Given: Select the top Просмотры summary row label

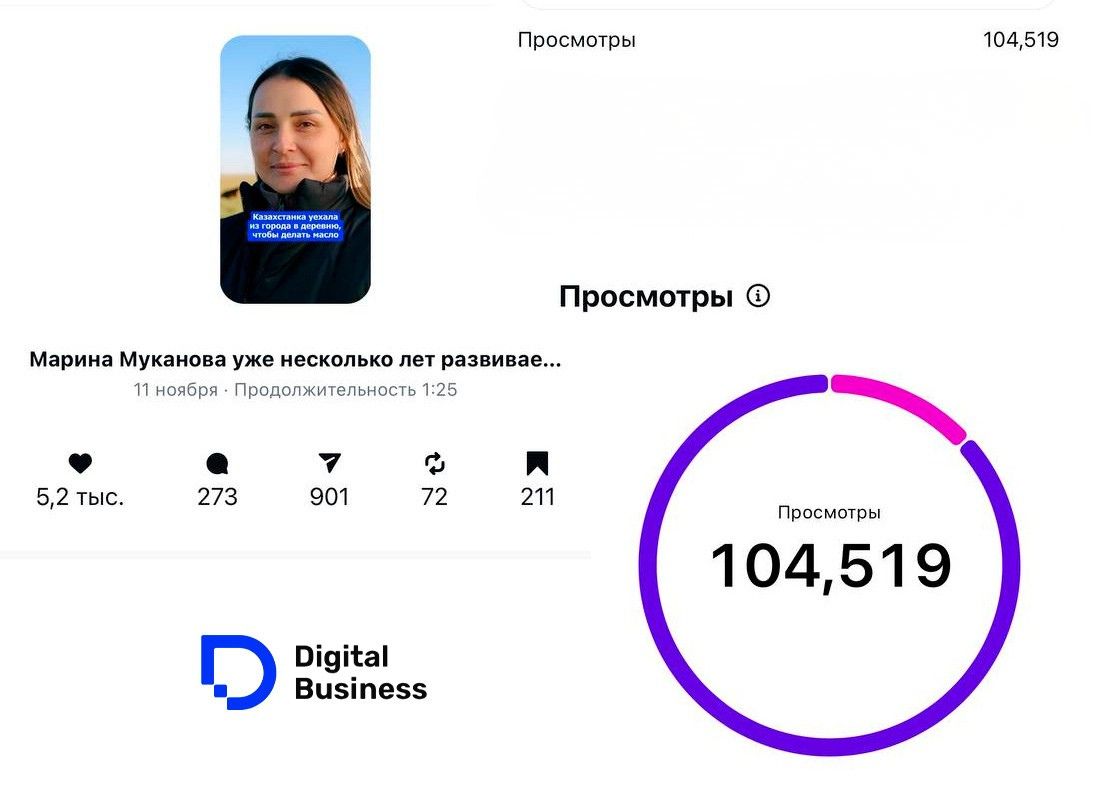Looking at the screenshot, I should (576, 40).
